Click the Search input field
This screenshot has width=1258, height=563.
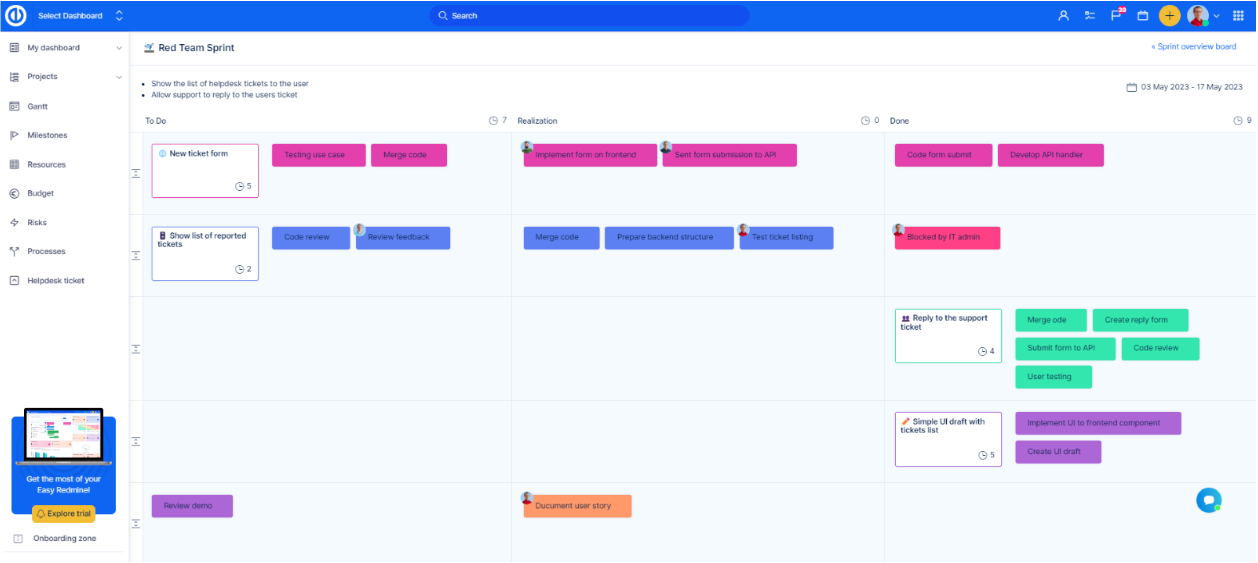[x=590, y=16]
